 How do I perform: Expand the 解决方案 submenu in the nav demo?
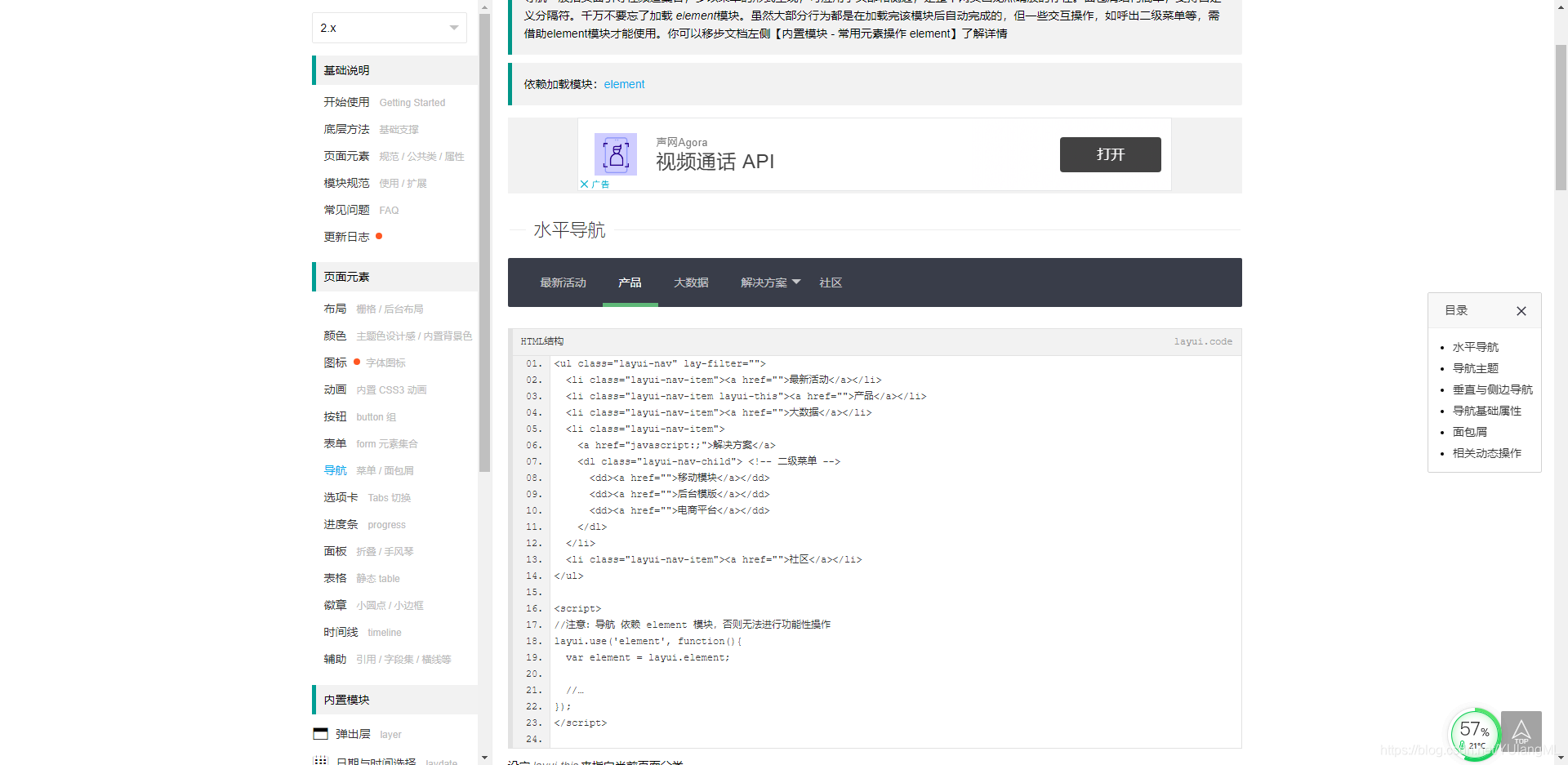point(766,282)
